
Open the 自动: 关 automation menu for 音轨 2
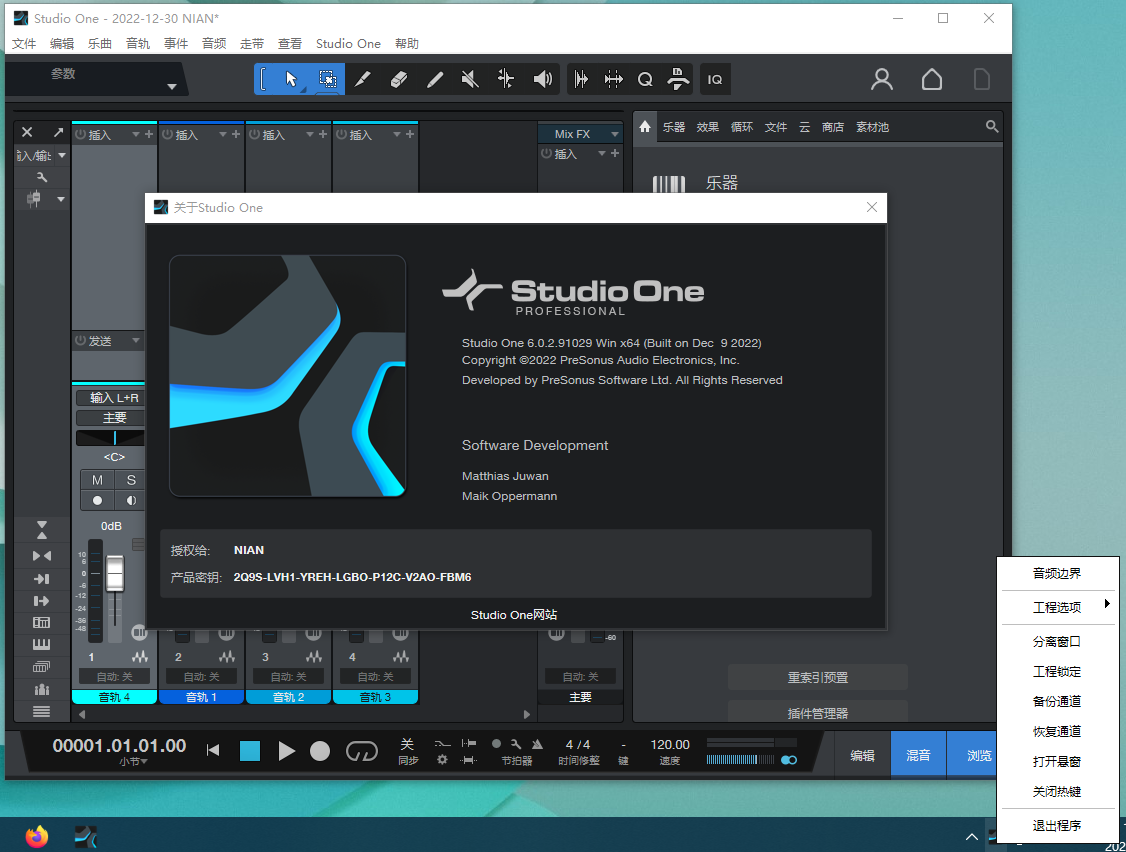[288, 677]
